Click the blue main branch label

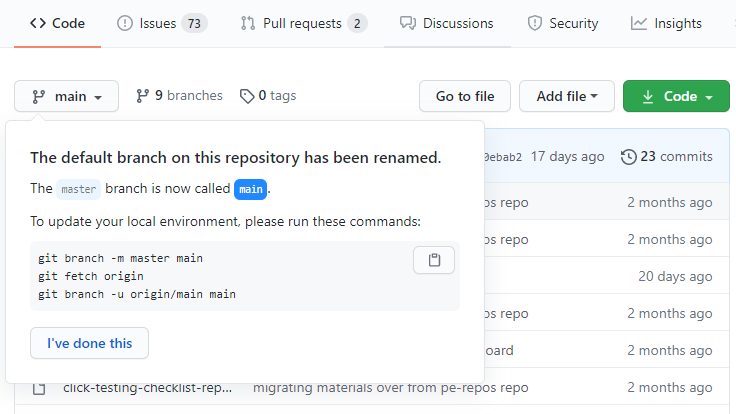251,189
